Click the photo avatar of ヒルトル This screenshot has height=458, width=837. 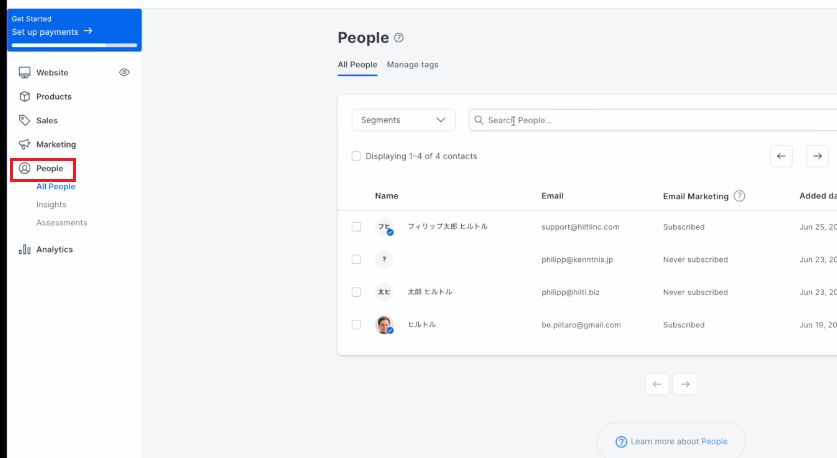384,325
